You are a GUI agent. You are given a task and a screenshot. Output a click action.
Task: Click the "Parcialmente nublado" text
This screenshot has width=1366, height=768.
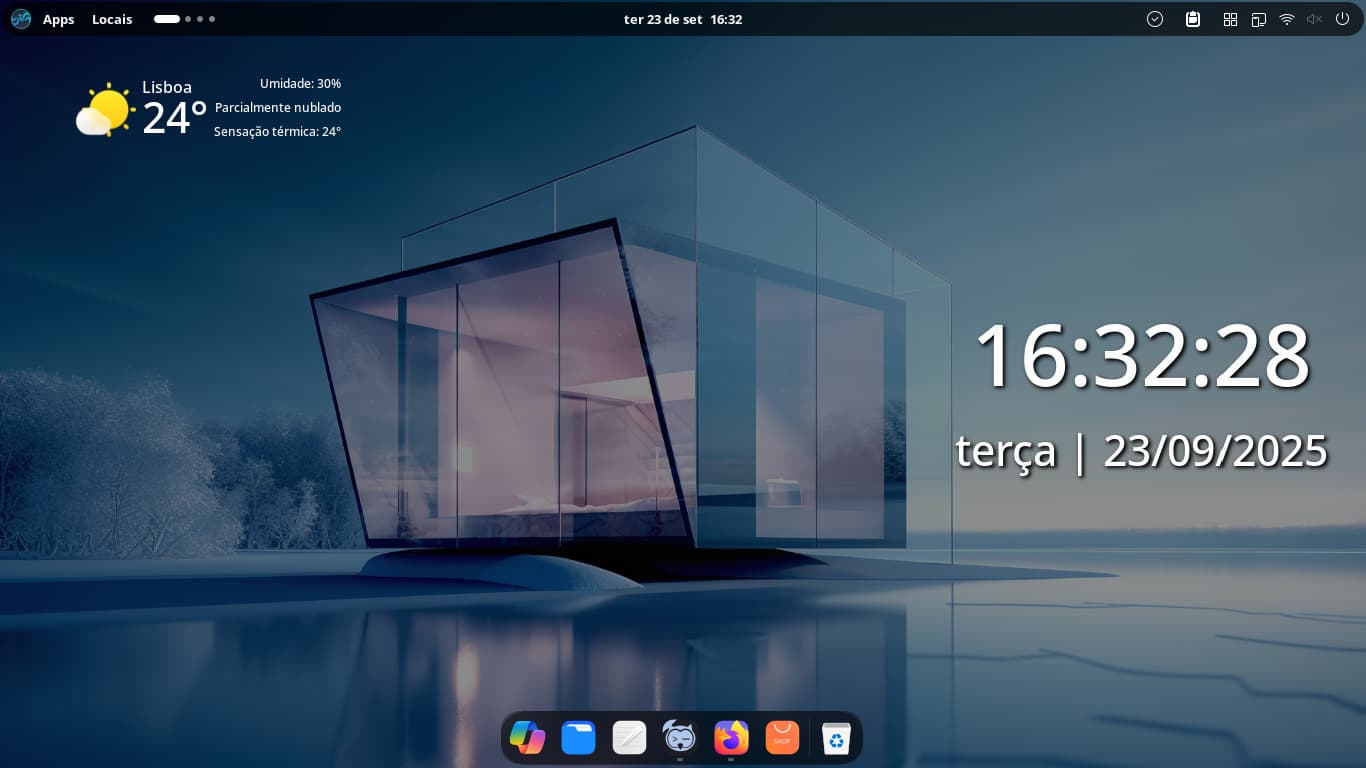278,108
